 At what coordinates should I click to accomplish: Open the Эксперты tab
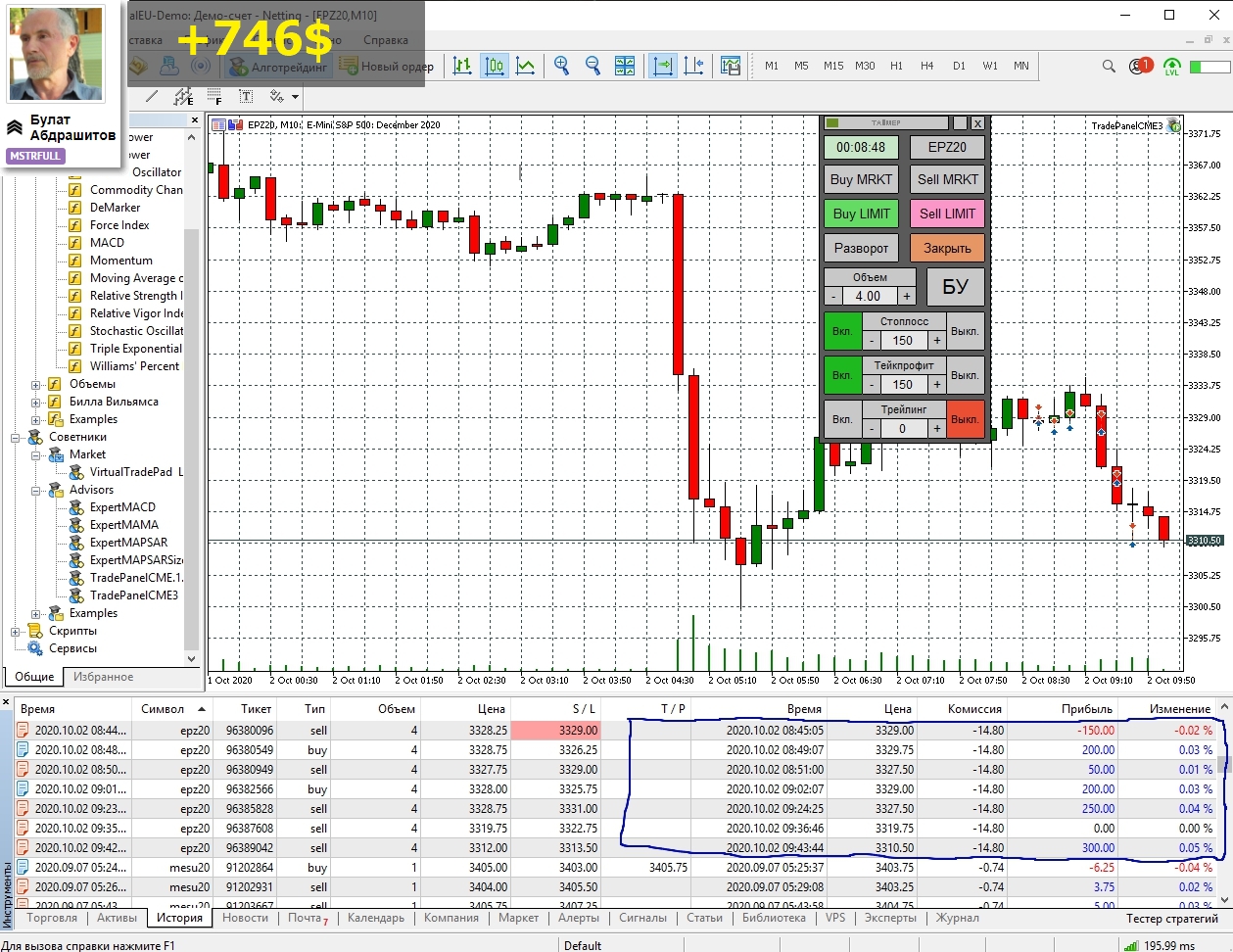click(890, 918)
